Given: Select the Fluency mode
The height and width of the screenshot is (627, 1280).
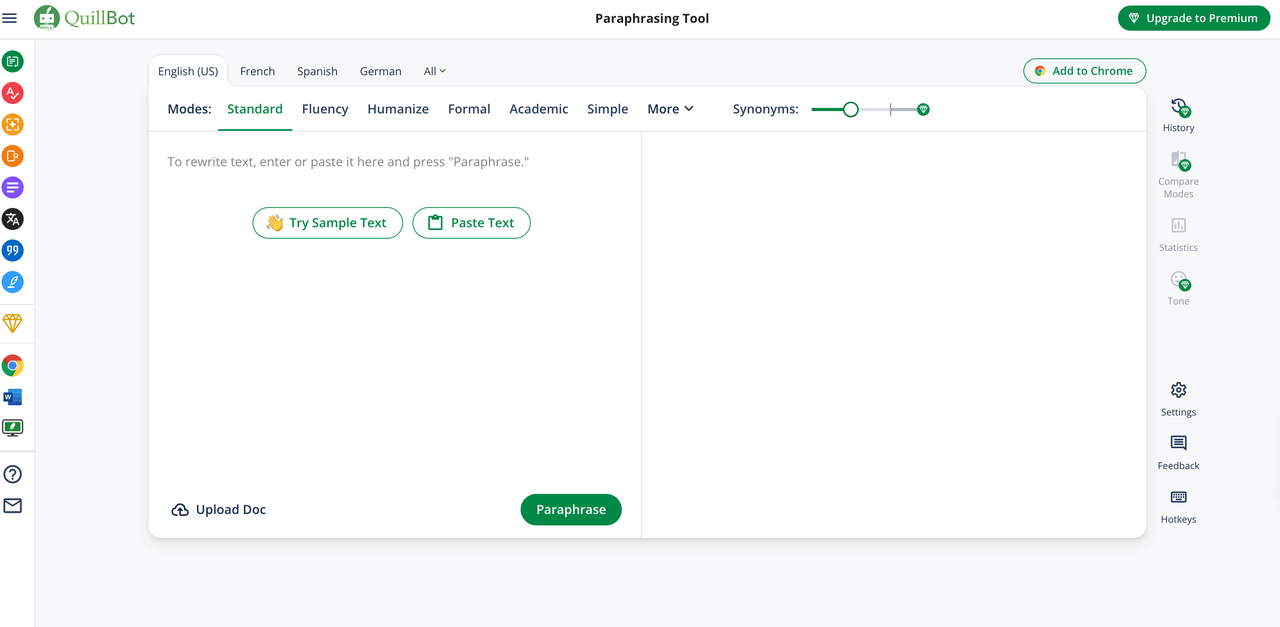Looking at the screenshot, I should [325, 109].
